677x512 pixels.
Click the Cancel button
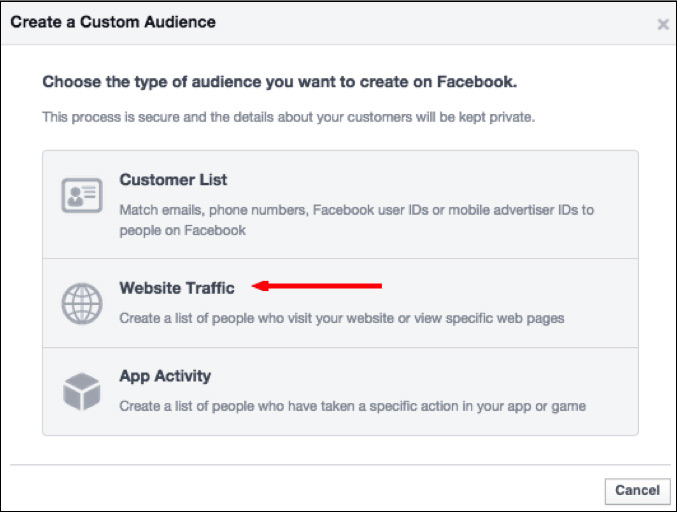pos(637,490)
